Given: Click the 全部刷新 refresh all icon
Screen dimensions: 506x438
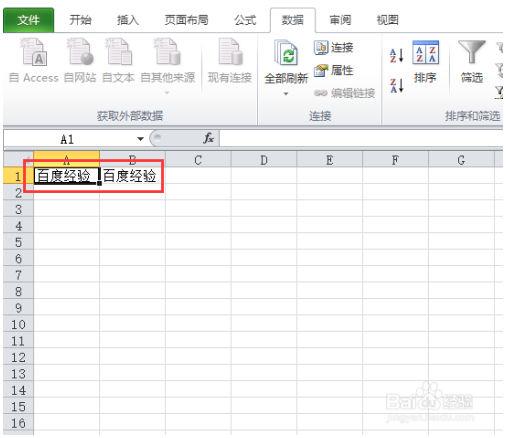Looking at the screenshot, I should coord(286,53).
